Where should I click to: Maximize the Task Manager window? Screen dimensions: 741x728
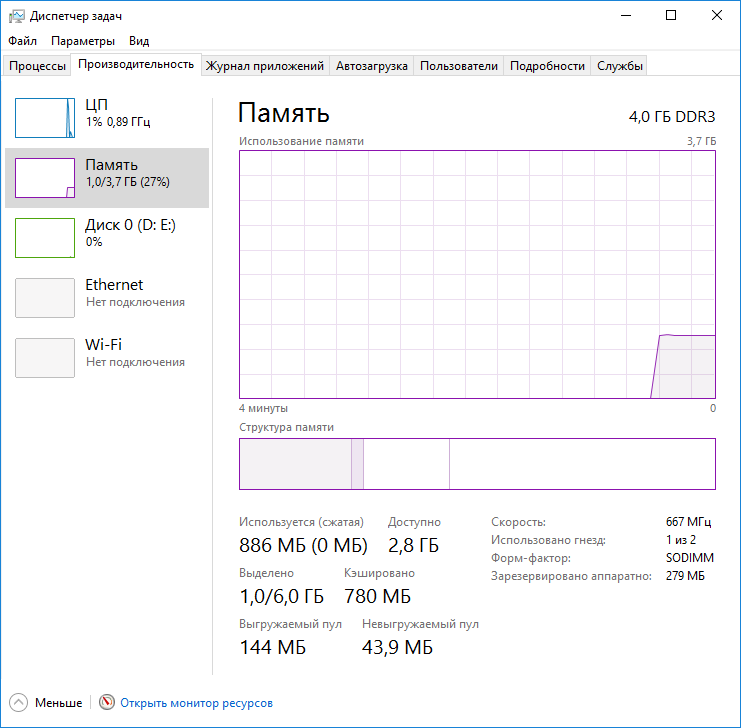pos(671,16)
